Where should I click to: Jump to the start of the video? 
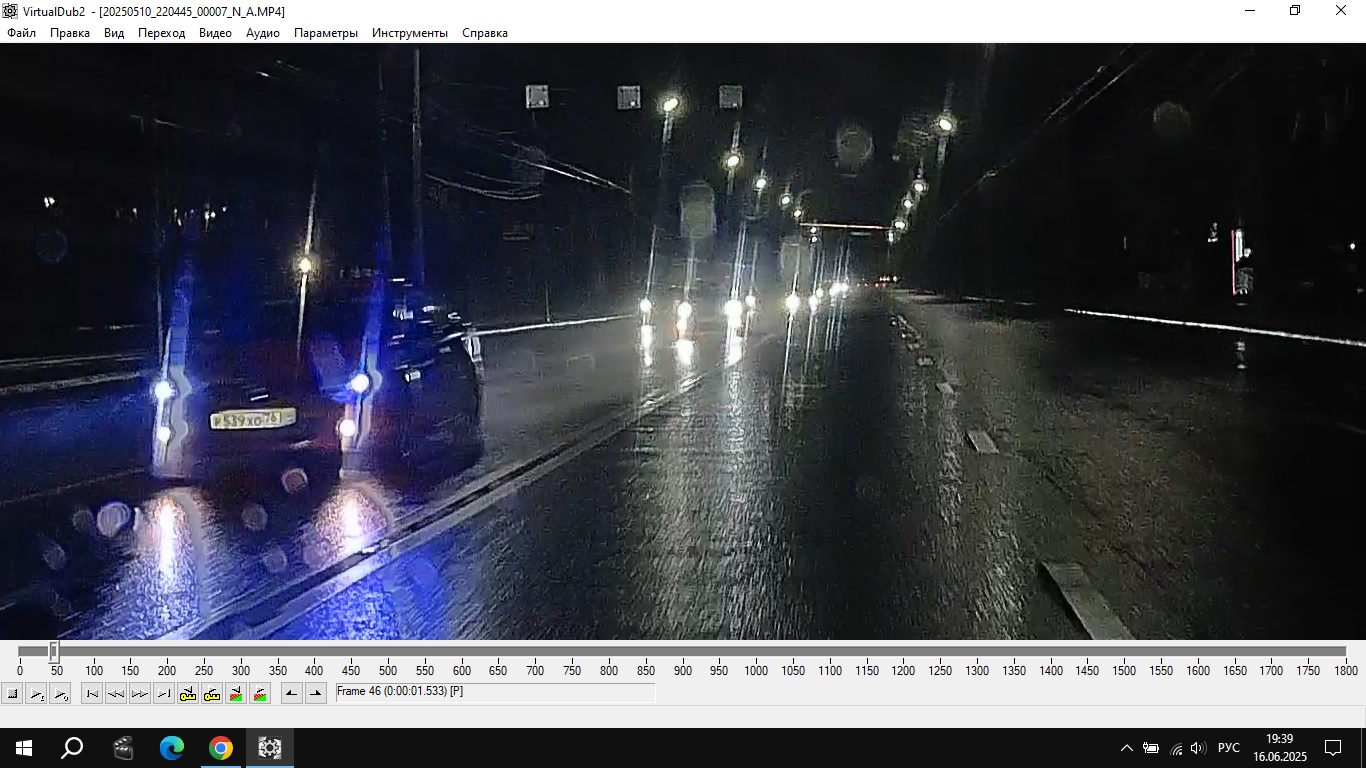coord(92,693)
